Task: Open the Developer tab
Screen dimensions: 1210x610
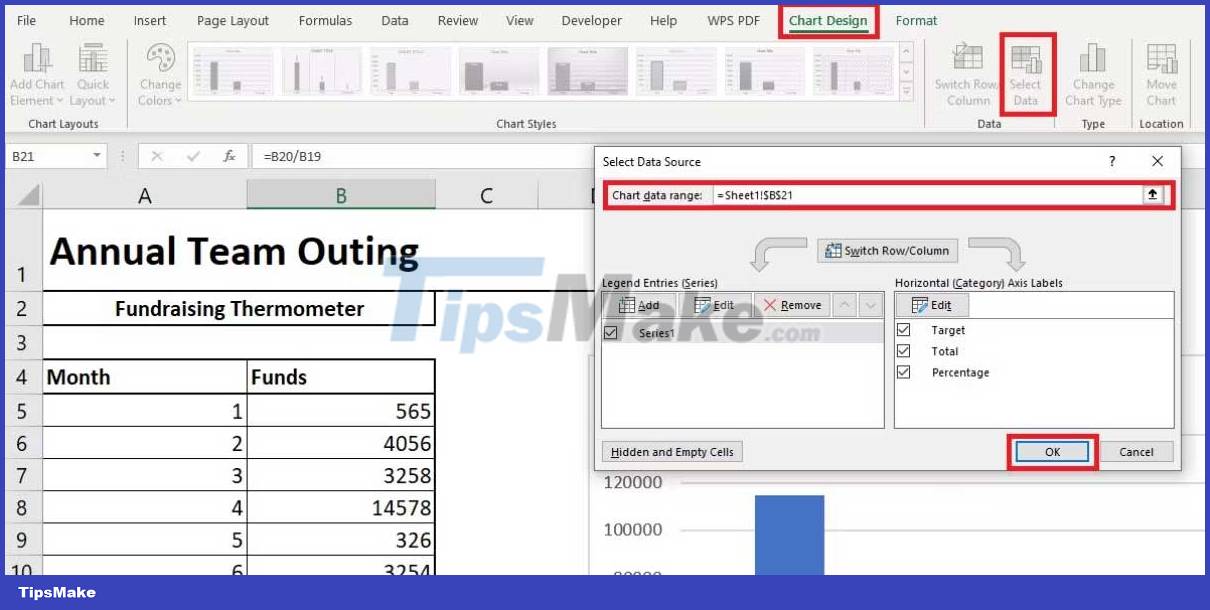Action: coord(591,20)
